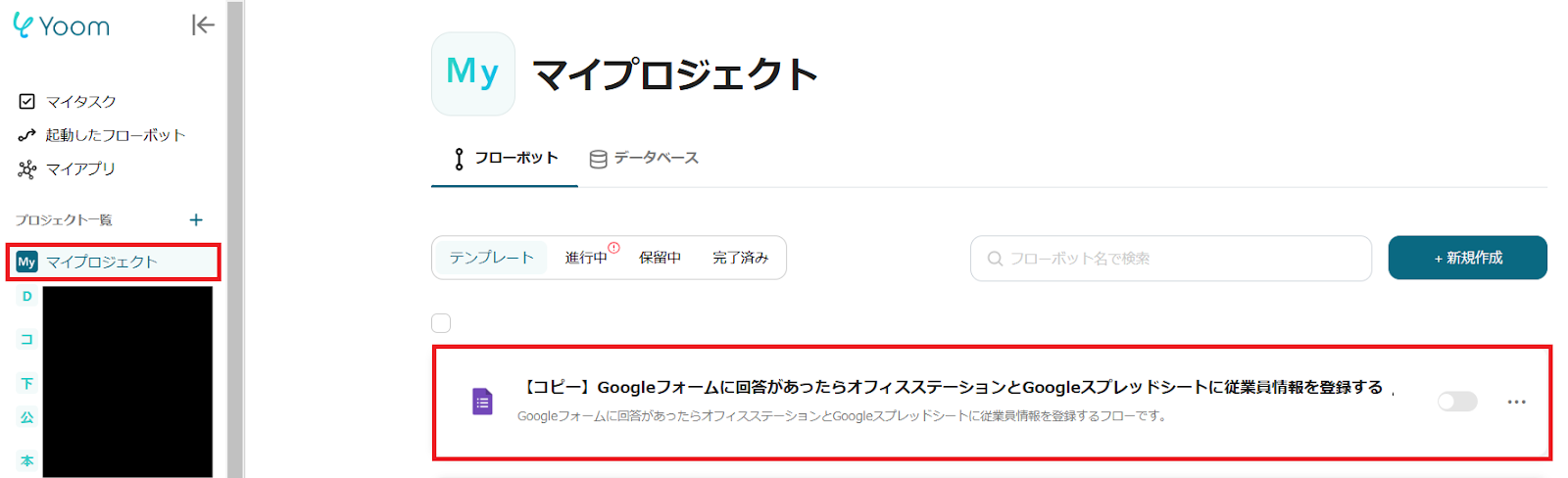Click the 起動したフローボット flow icon
Image resolution: width=1568 pixels, height=478 pixels.
coord(26,135)
